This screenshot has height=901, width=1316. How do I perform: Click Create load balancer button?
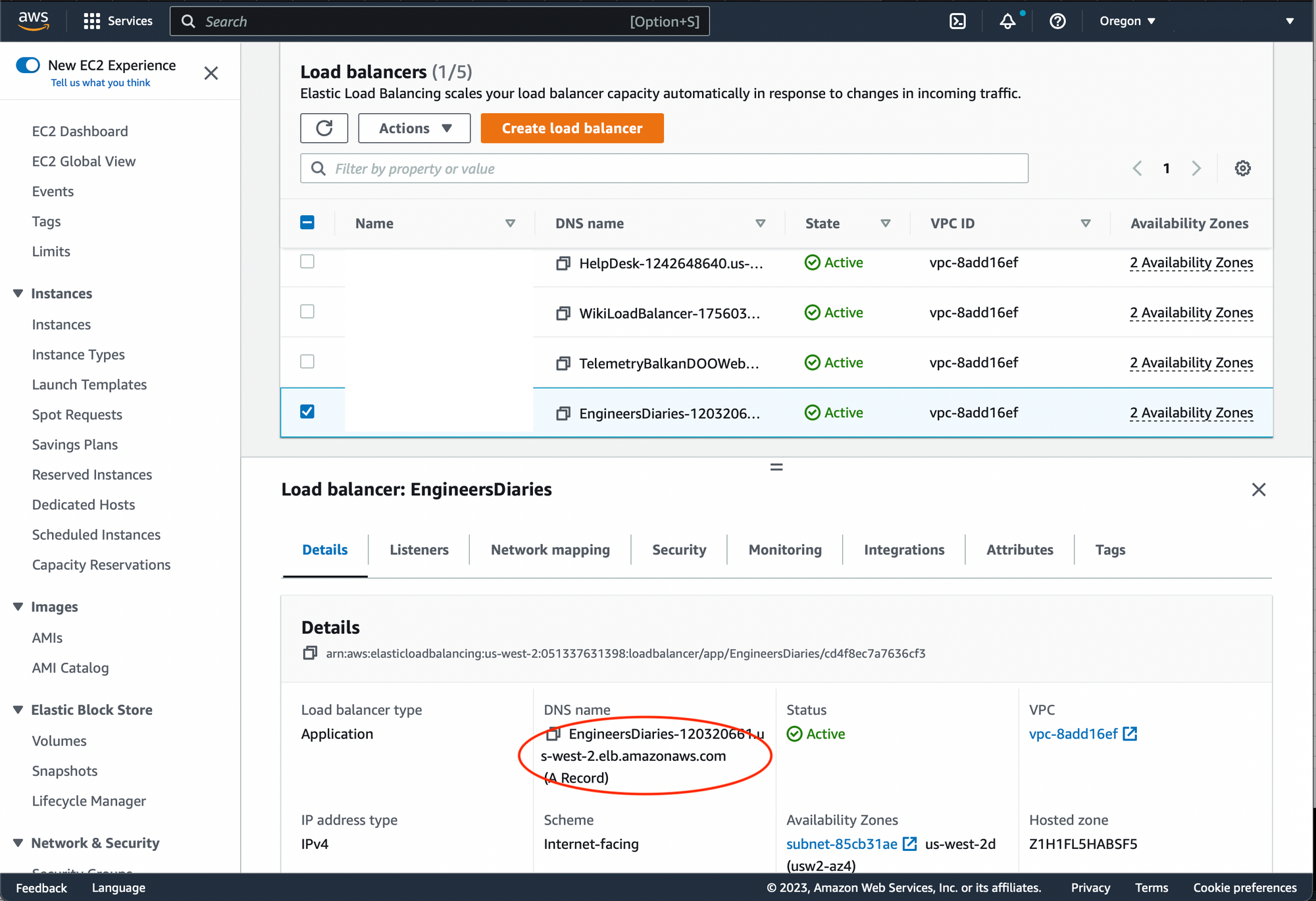tap(572, 128)
